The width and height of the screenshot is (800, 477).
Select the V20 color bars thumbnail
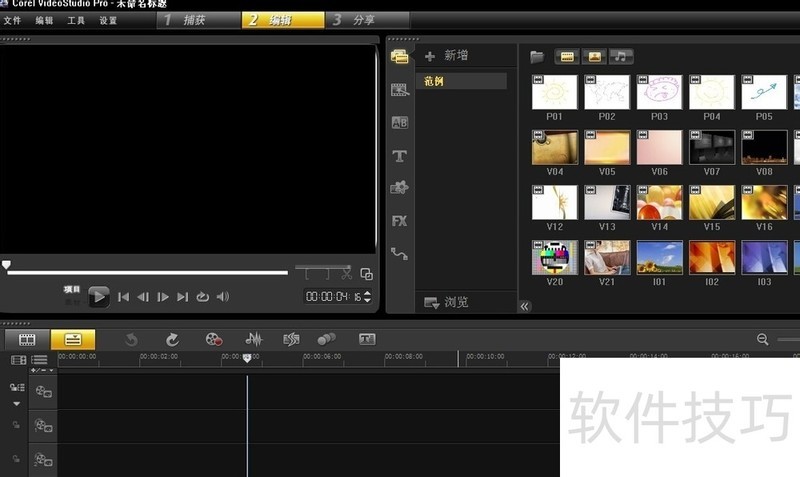point(555,258)
